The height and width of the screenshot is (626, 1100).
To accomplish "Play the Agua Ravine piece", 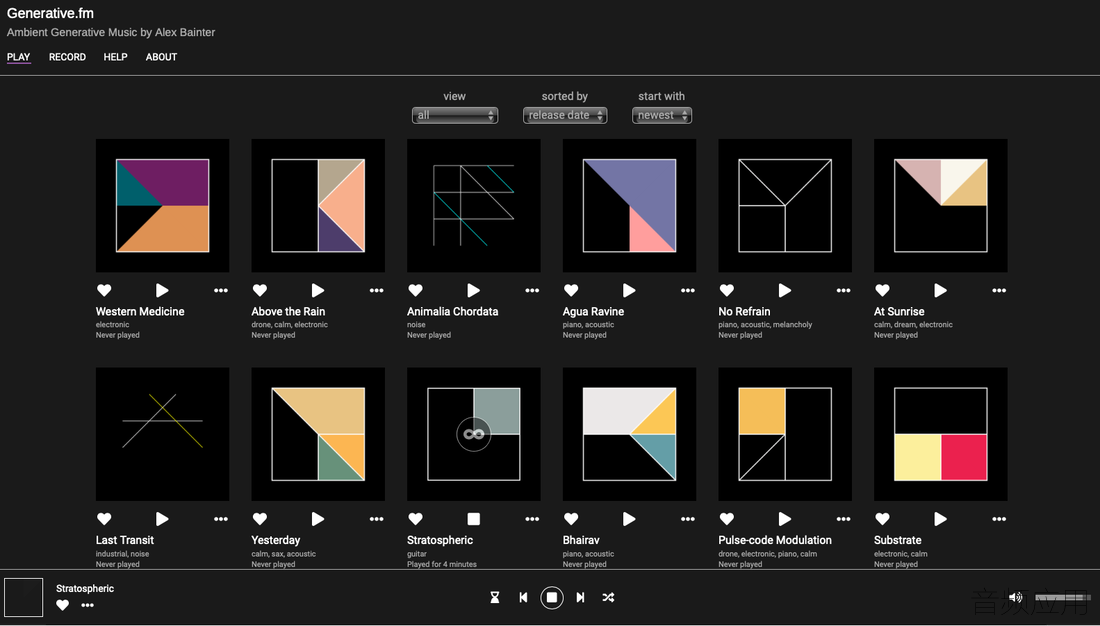I will tap(629, 291).
